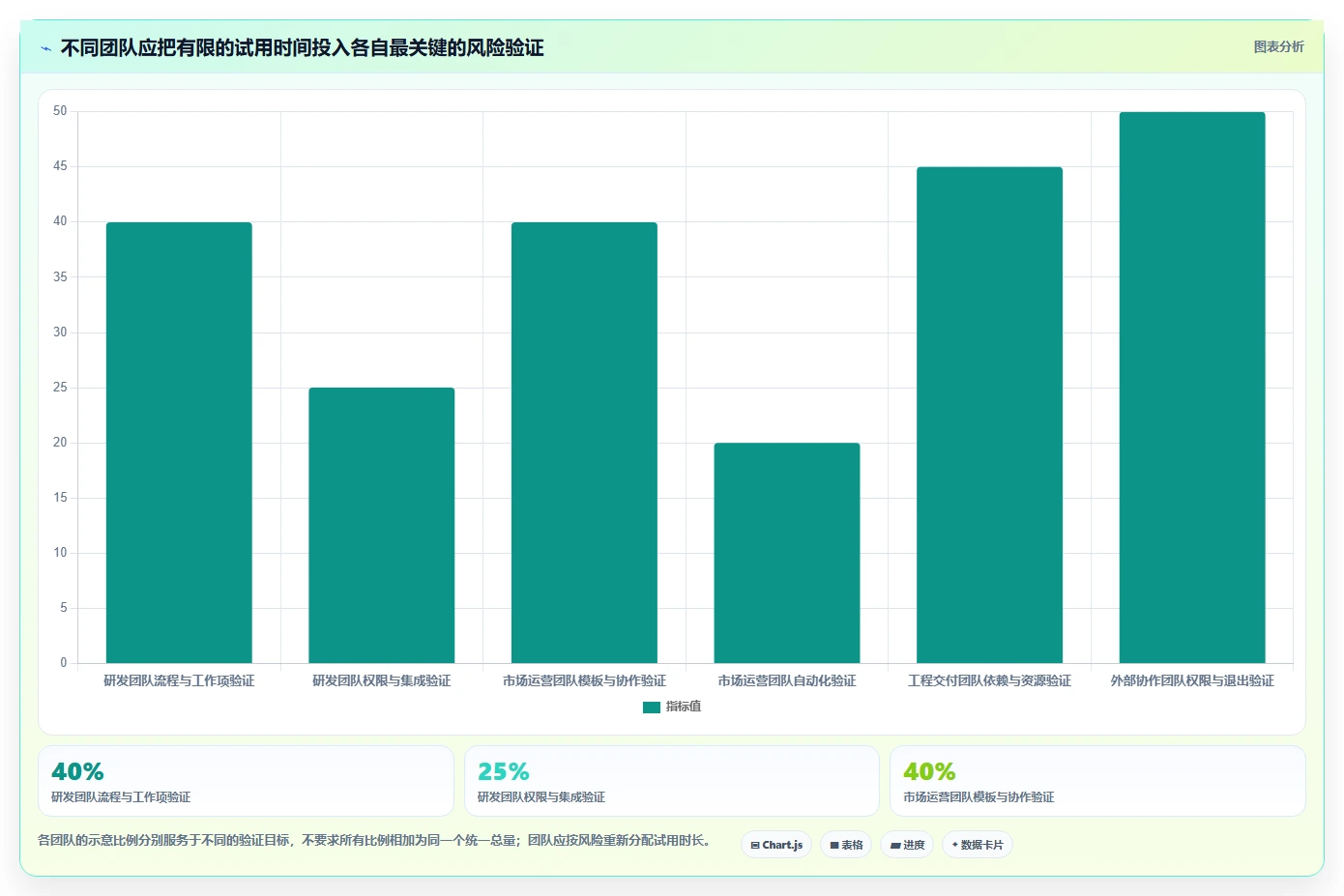The image size is (1344, 896).
Task: Click the 市场运营团队自动化验证 axis label
Action: (x=787, y=680)
